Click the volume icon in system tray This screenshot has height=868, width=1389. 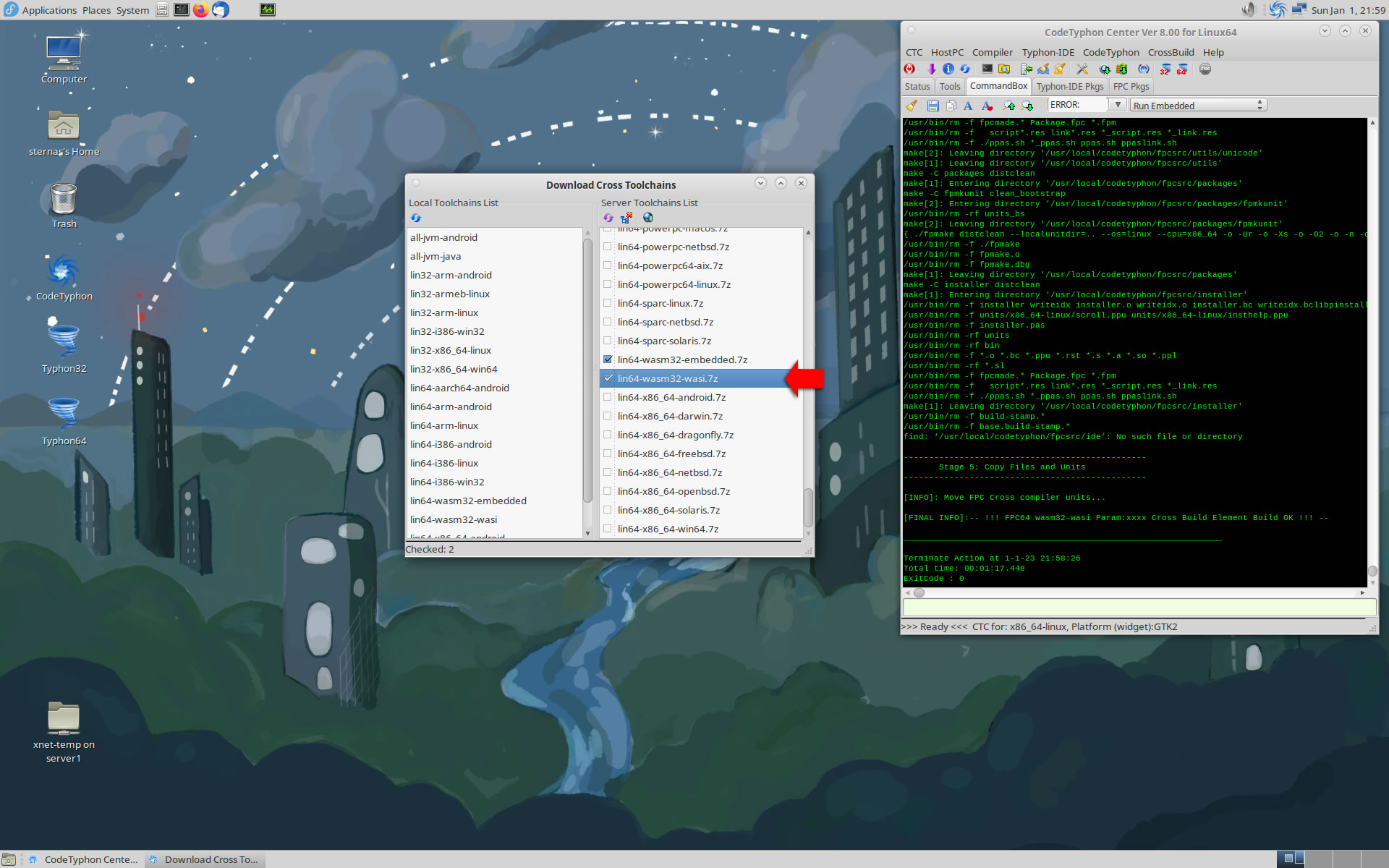click(1248, 9)
